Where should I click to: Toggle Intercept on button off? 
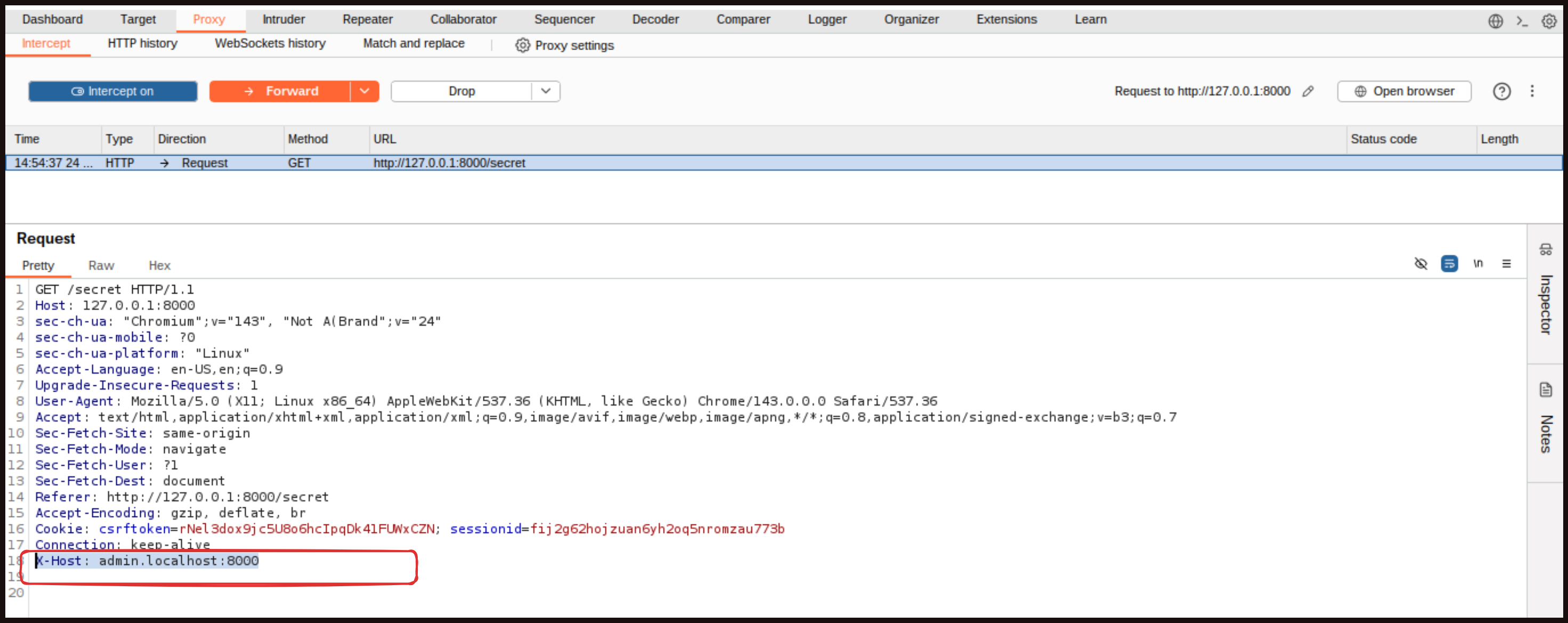tap(112, 91)
